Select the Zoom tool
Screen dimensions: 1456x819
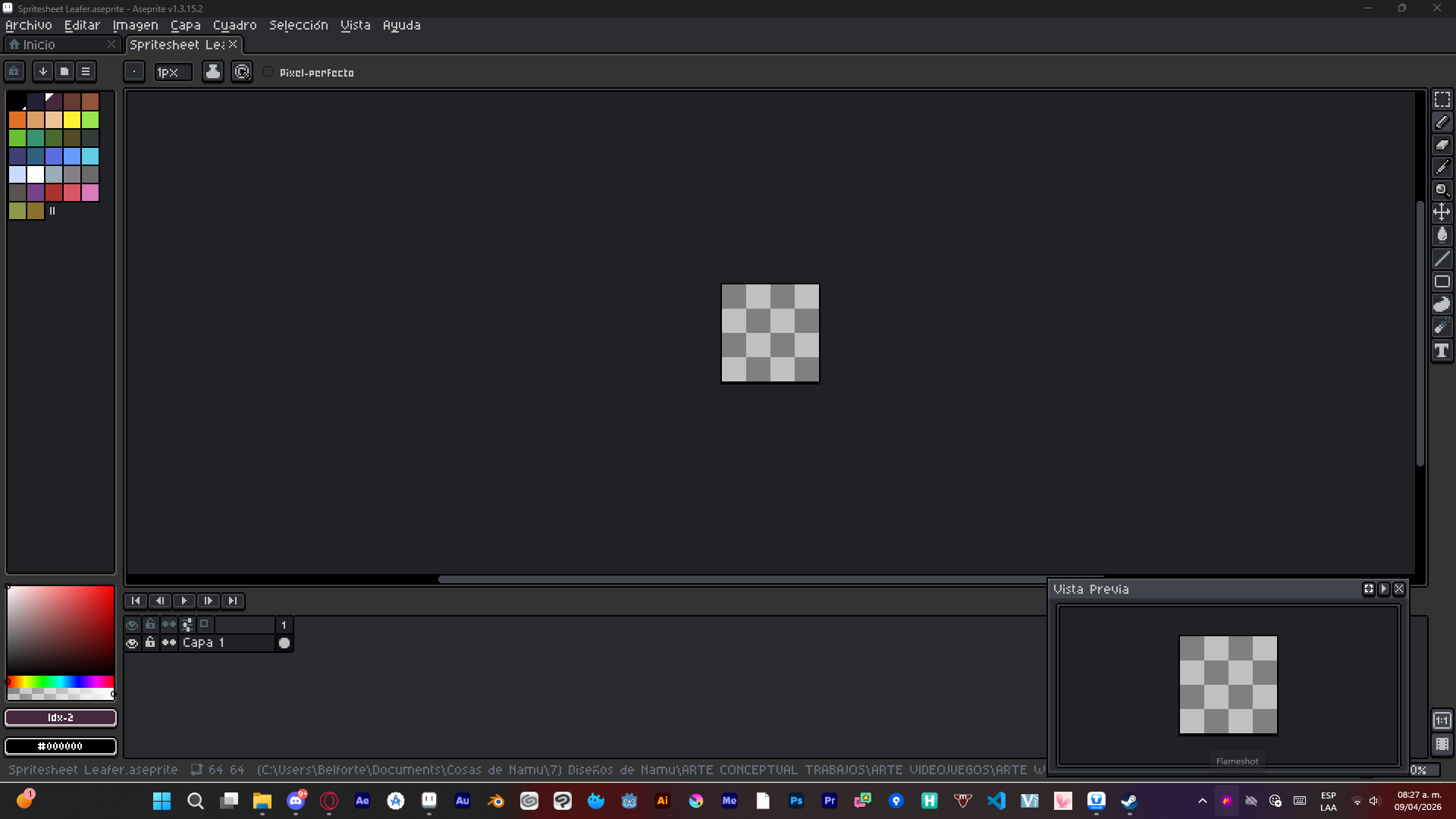[x=1442, y=190]
